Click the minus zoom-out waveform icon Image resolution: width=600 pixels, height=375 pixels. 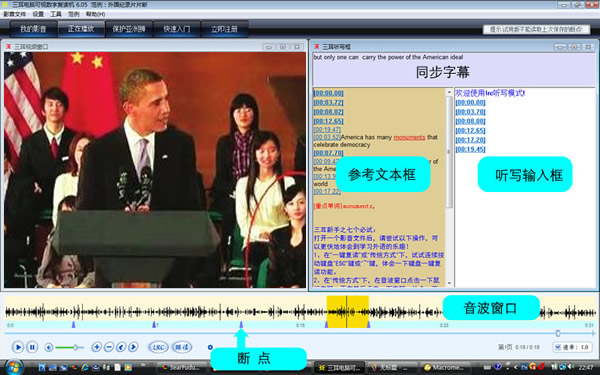click(x=109, y=347)
